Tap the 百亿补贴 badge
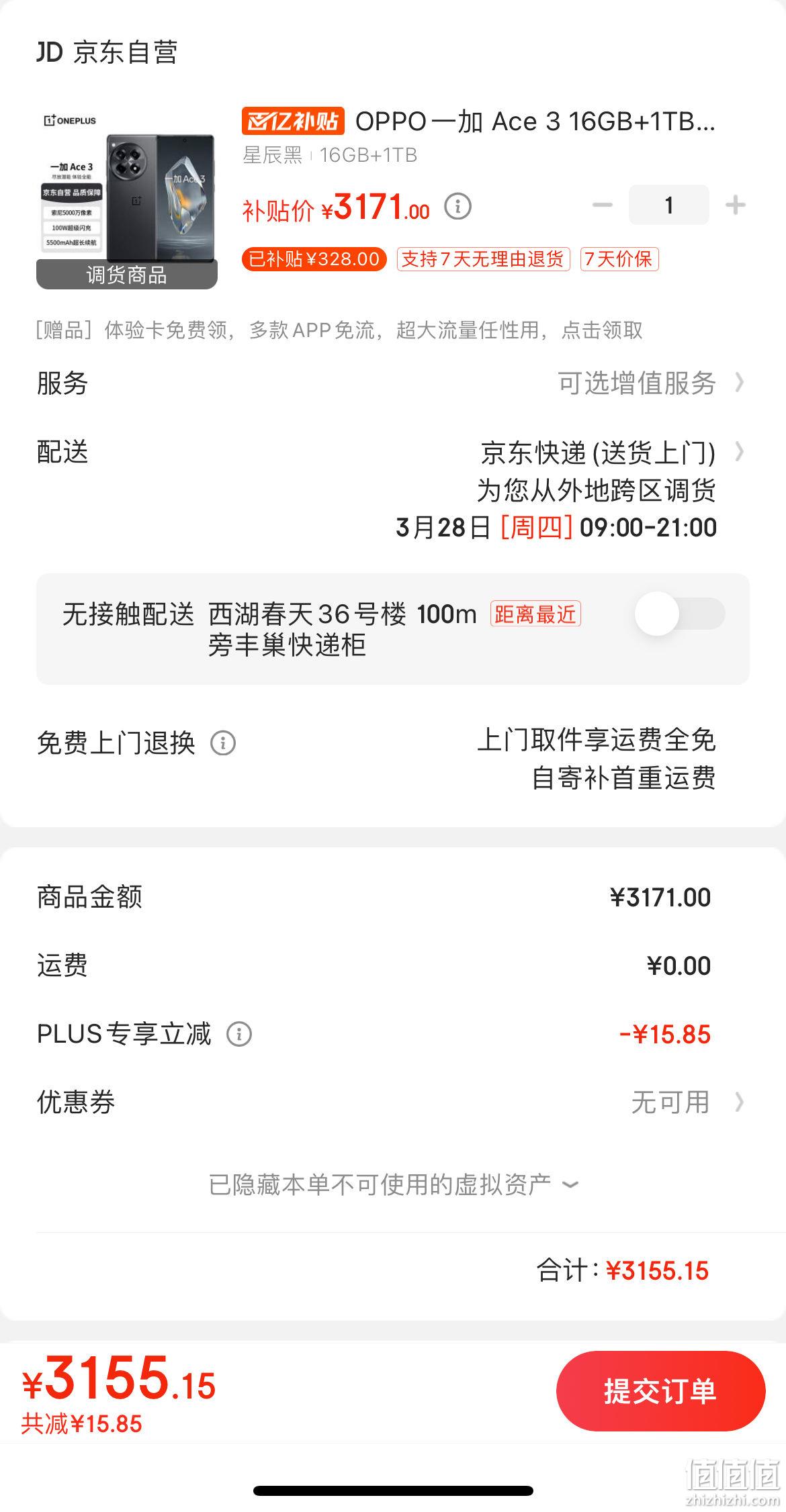 click(293, 122)
